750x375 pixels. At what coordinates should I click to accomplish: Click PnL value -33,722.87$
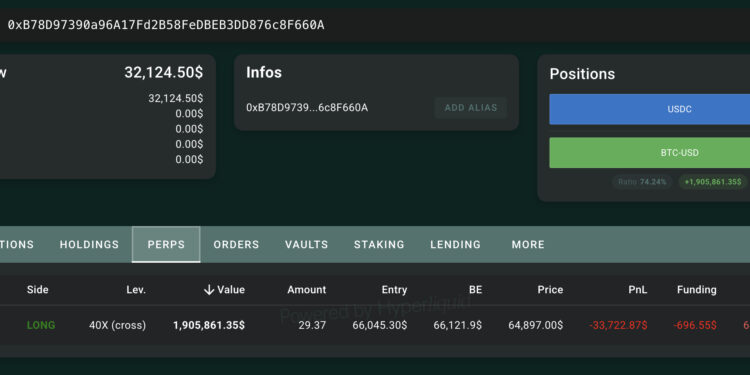(618, 325)
